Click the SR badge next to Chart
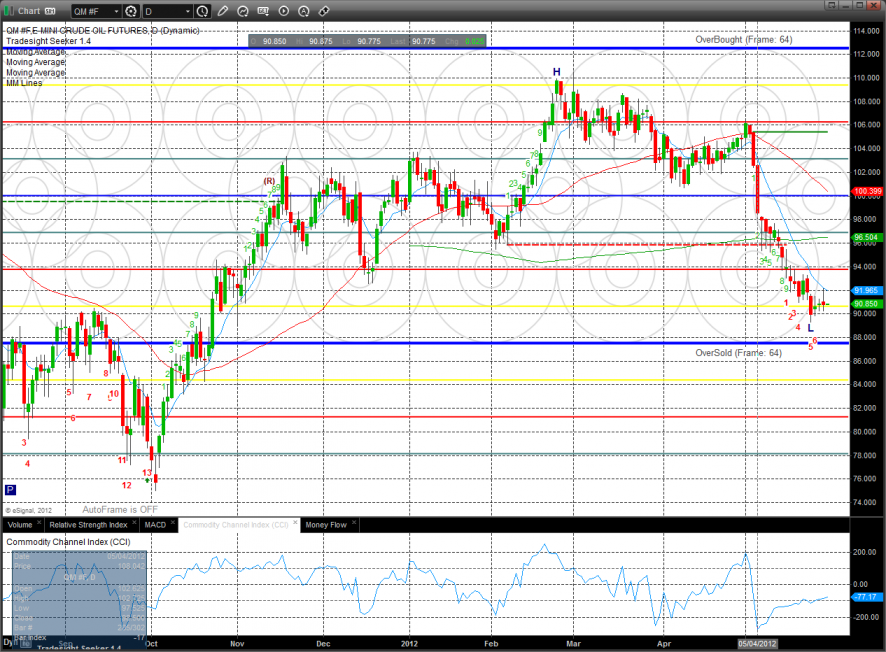The image size is (886, 652). 49,11
